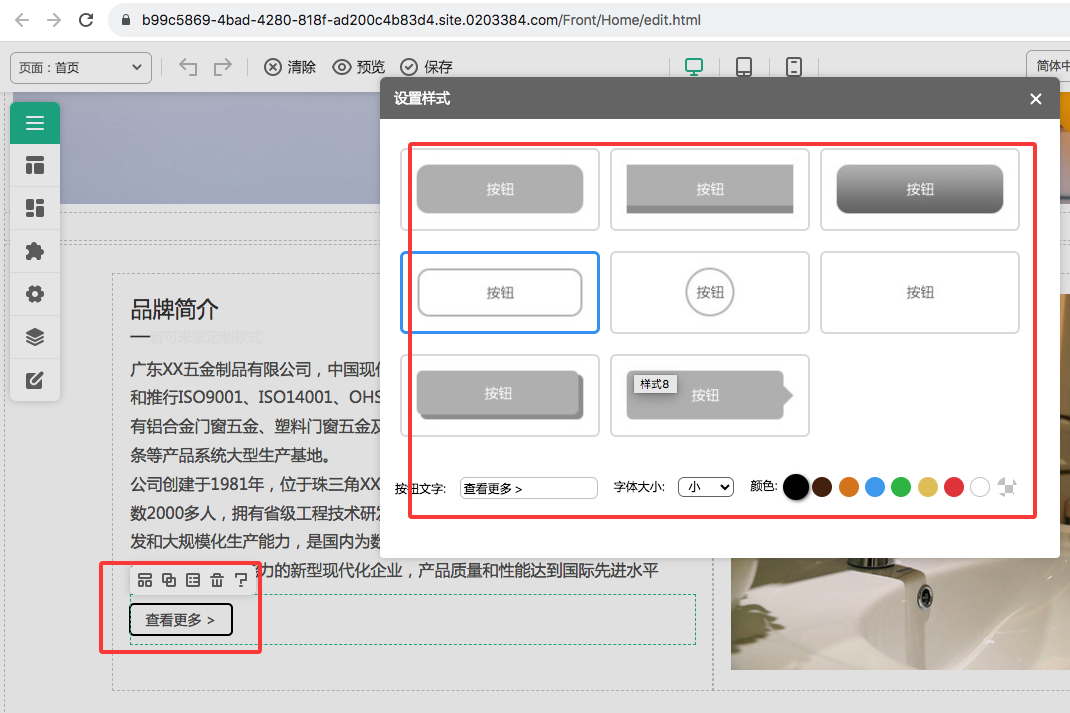1070x713 pixels.
Task: Open the 页面:首页 page dropdown
Action: [x=80, y=67]
